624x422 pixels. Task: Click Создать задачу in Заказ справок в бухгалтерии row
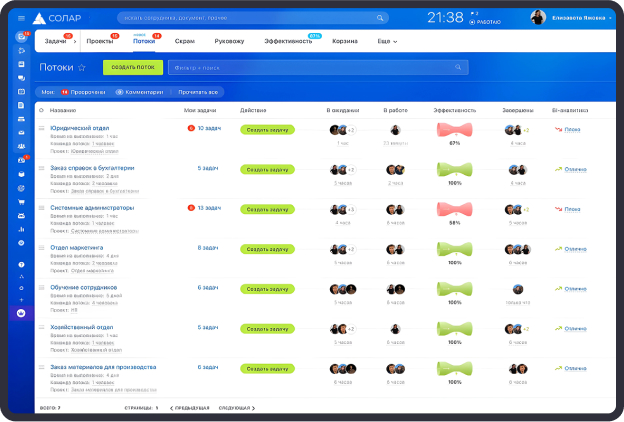point(267,170)
